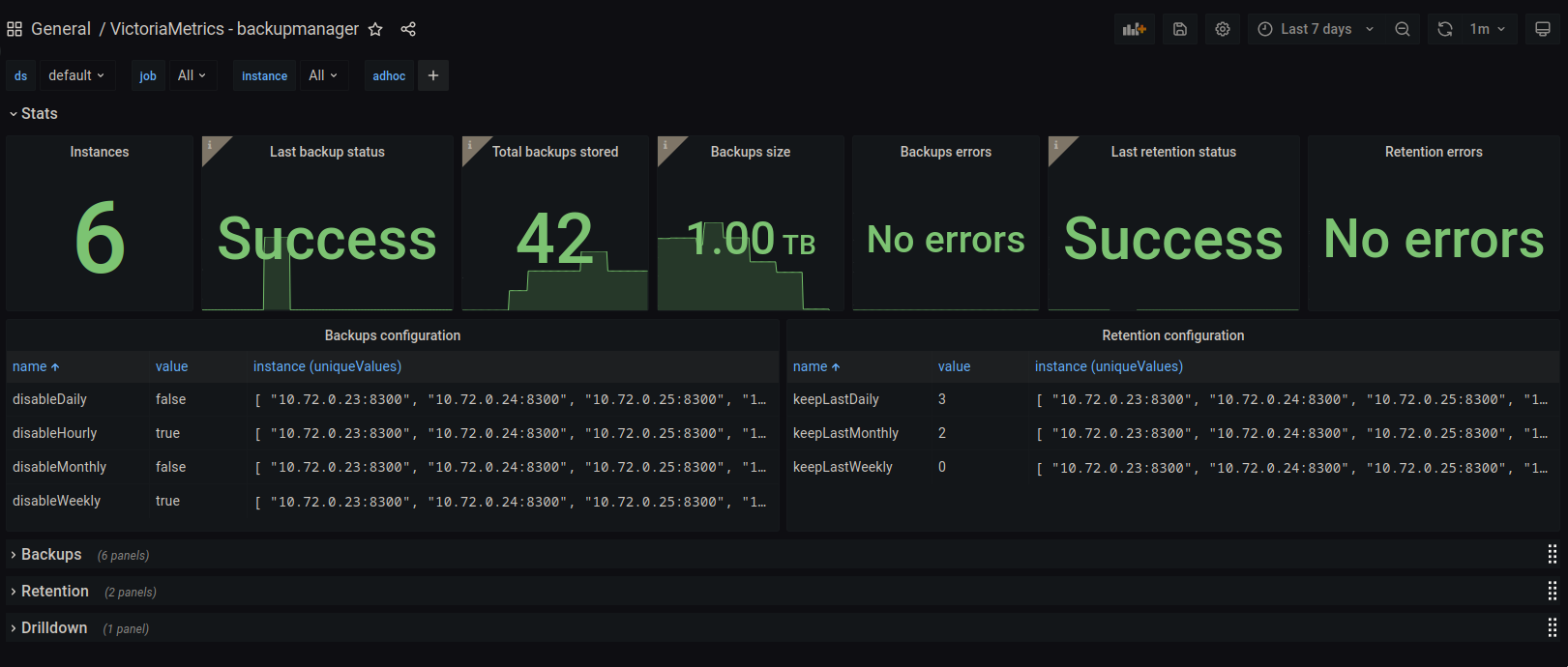Open the ds default dropdown

click(76, 75)
